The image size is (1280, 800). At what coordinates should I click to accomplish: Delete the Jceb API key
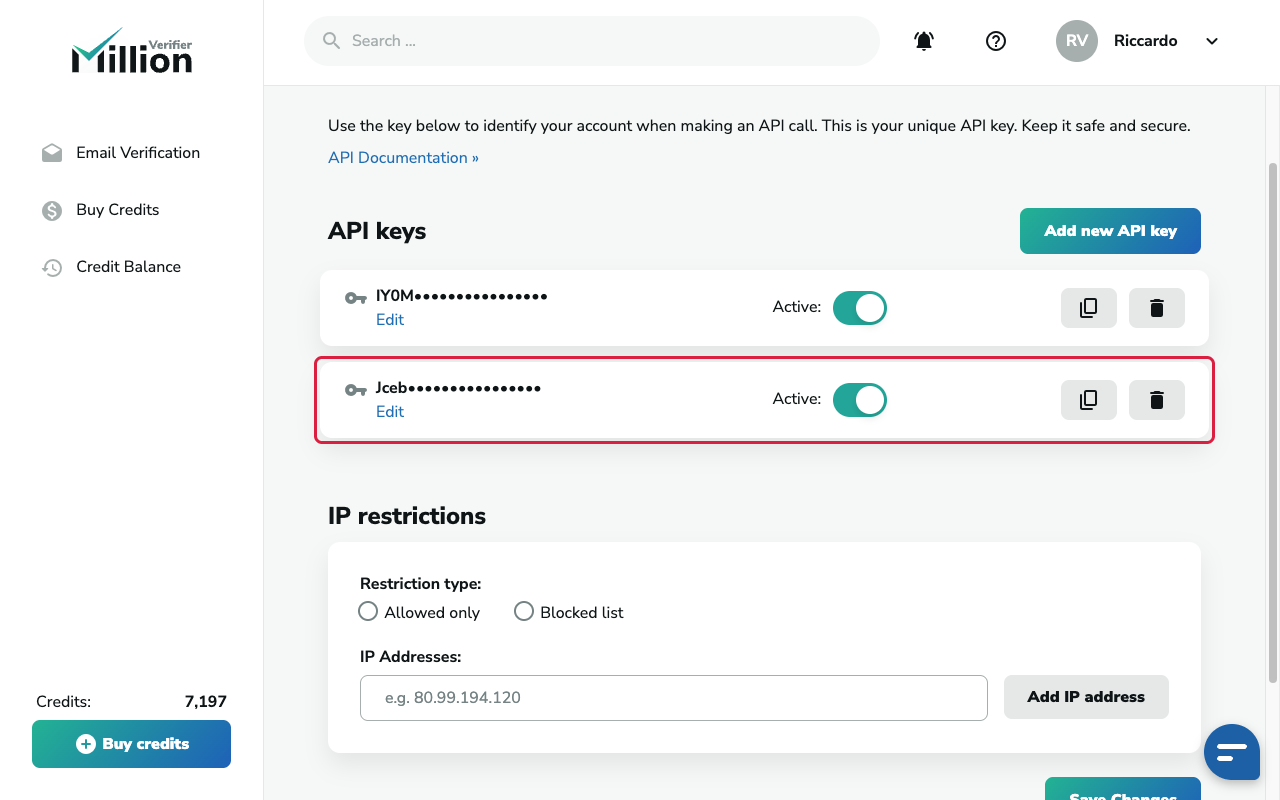pos(1157,400)
